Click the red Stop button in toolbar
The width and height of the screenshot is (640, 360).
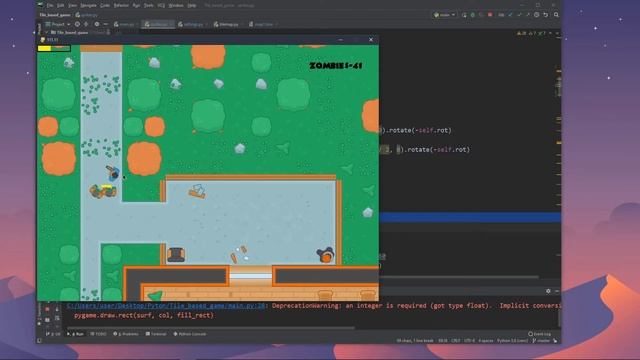pyautogui.click(x=490, y=15)
